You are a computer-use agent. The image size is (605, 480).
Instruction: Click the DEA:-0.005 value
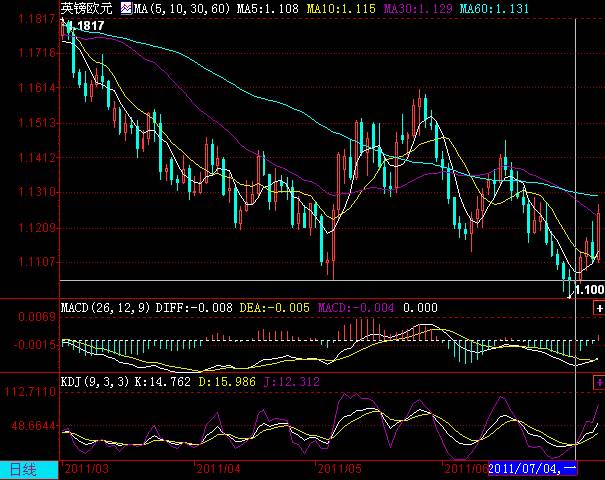pos(275,308)
